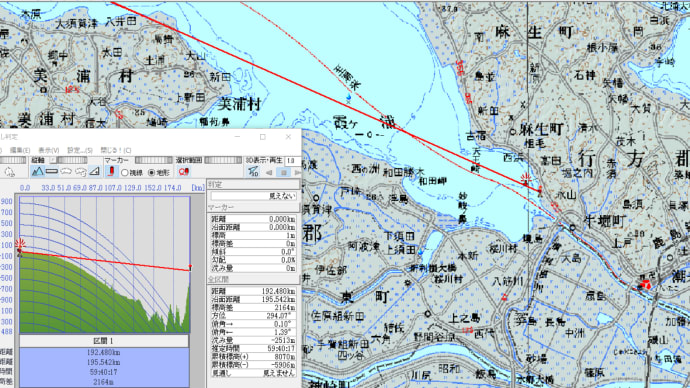Click the マーカー toolbar grip bar
This screenshot has width=690, height=388.
pos(154,160)
